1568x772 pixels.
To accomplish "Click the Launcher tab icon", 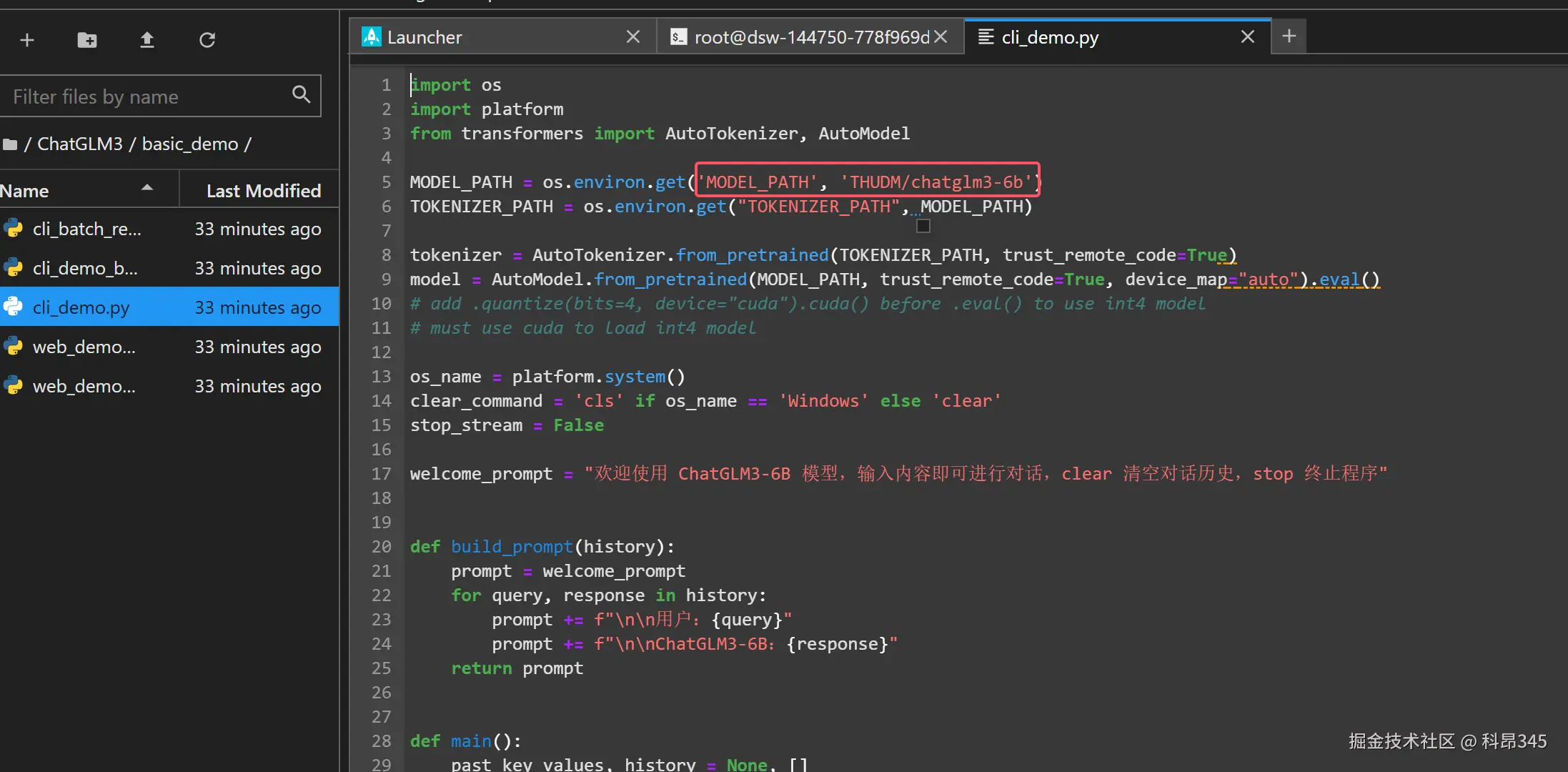I will [x=372, y=36].
